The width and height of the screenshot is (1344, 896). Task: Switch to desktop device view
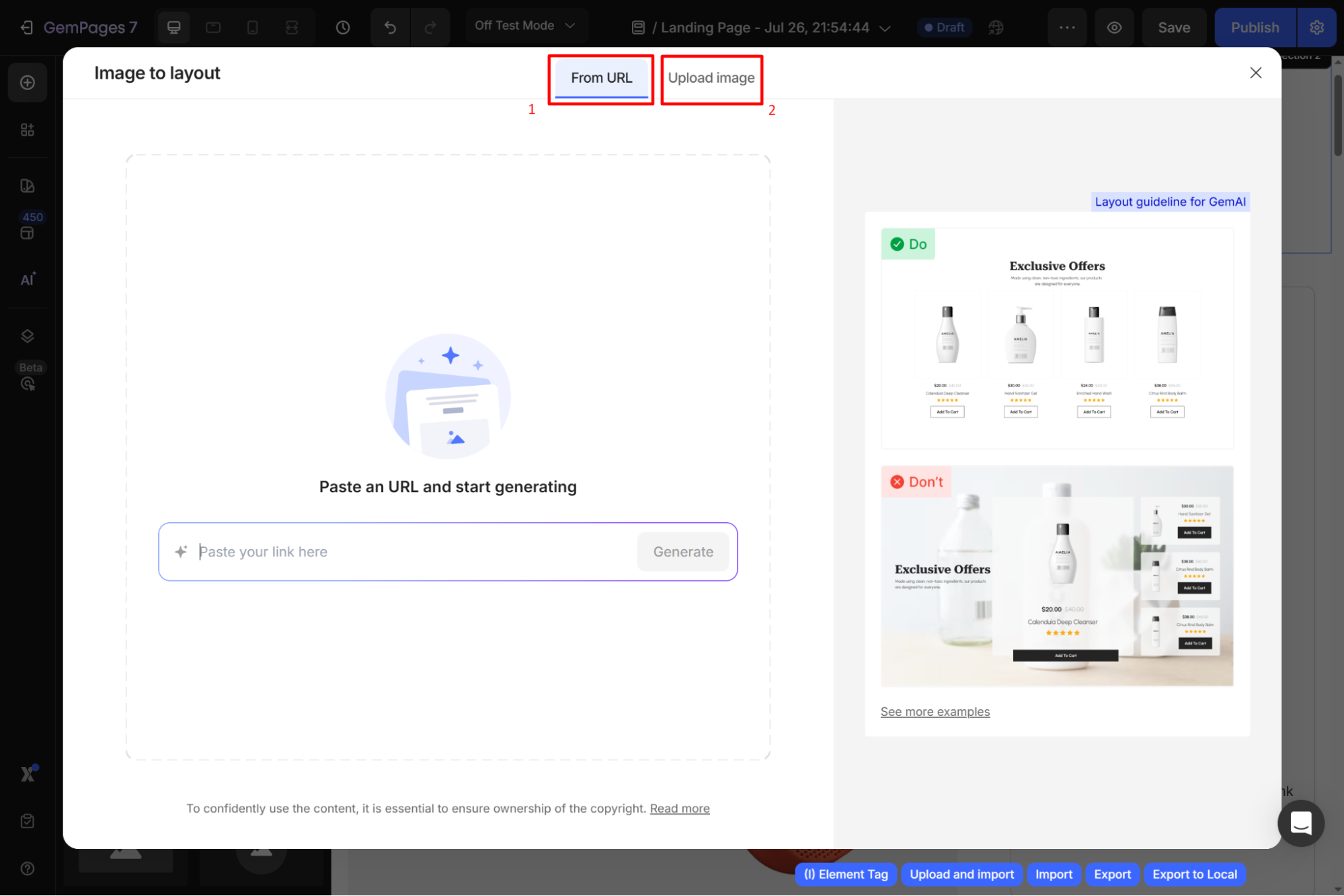click(x=173, y=28)
